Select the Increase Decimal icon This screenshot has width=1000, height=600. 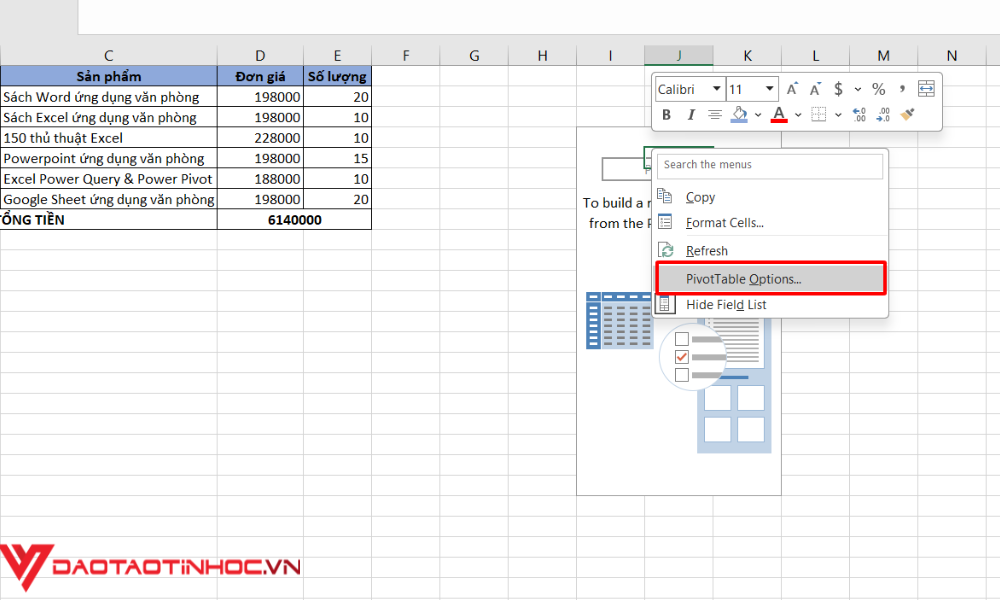tap(858, 114)
